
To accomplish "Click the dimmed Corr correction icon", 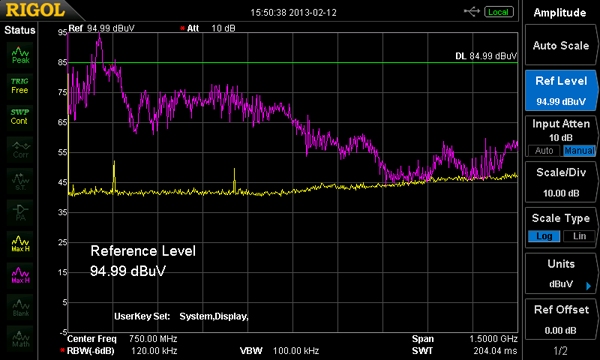I will pyautogui.click(x=20, y=149).
